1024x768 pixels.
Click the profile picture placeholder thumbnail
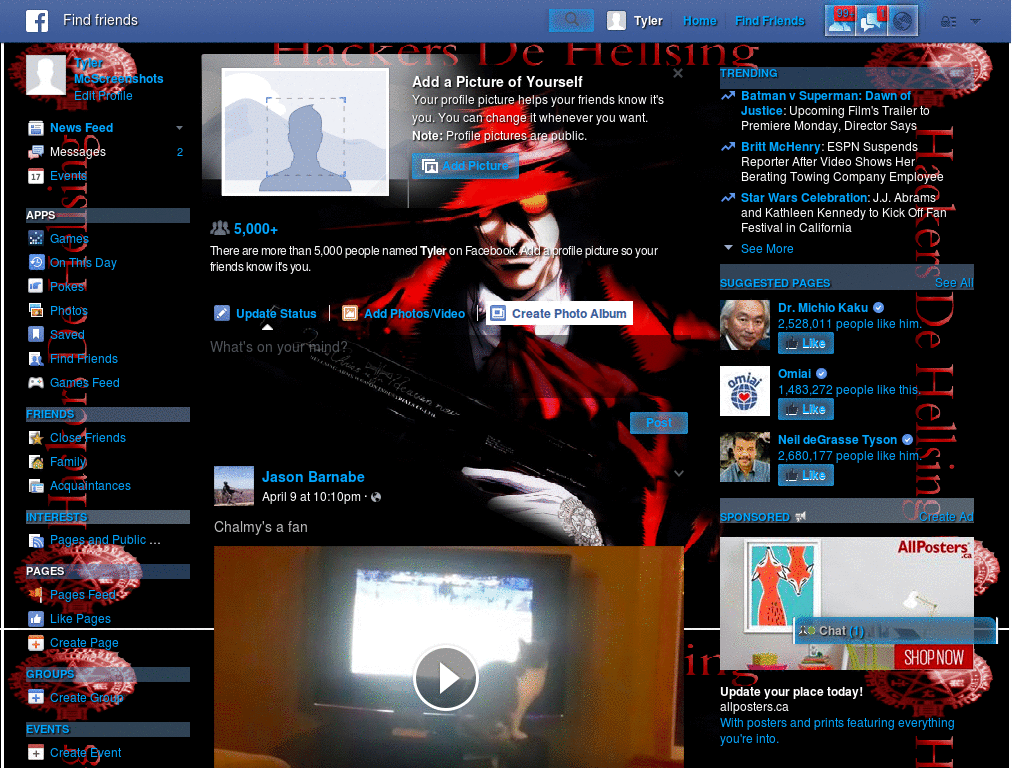(305, 132)
